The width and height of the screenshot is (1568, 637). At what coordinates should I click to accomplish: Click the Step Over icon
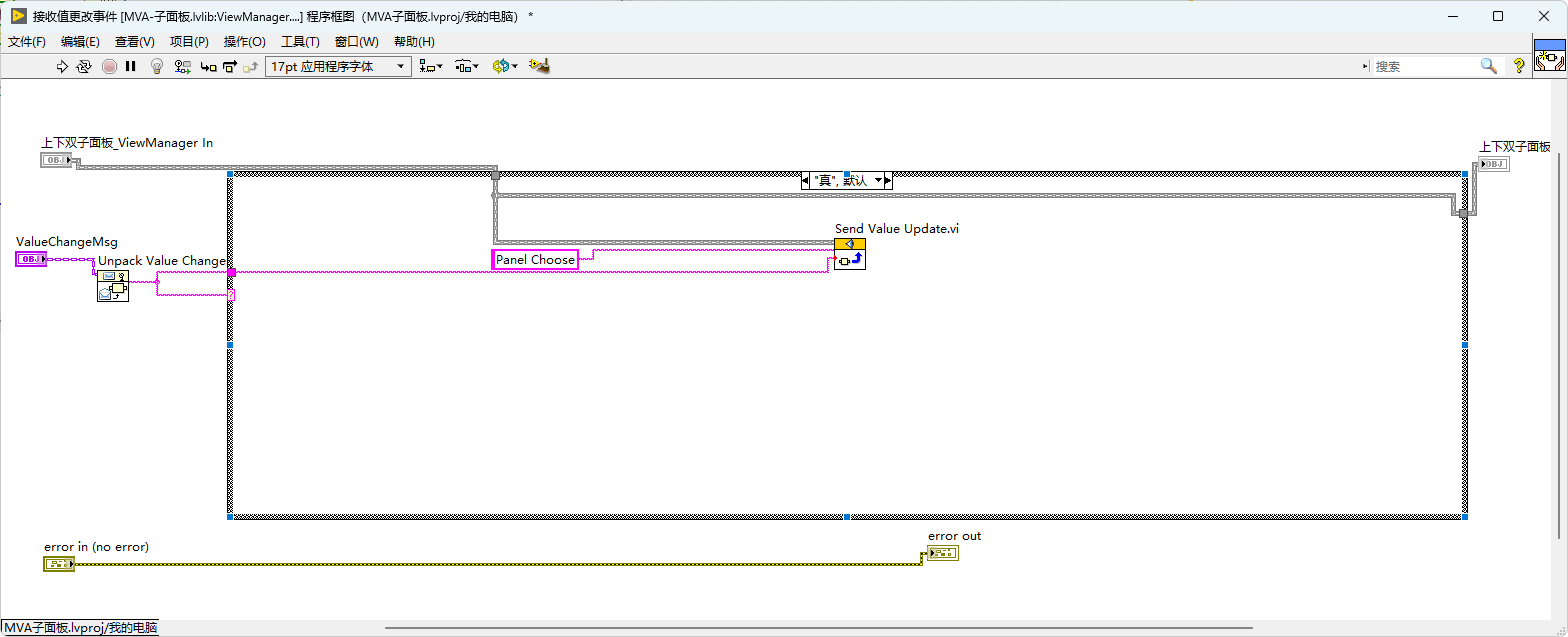[x=229, y=66]
